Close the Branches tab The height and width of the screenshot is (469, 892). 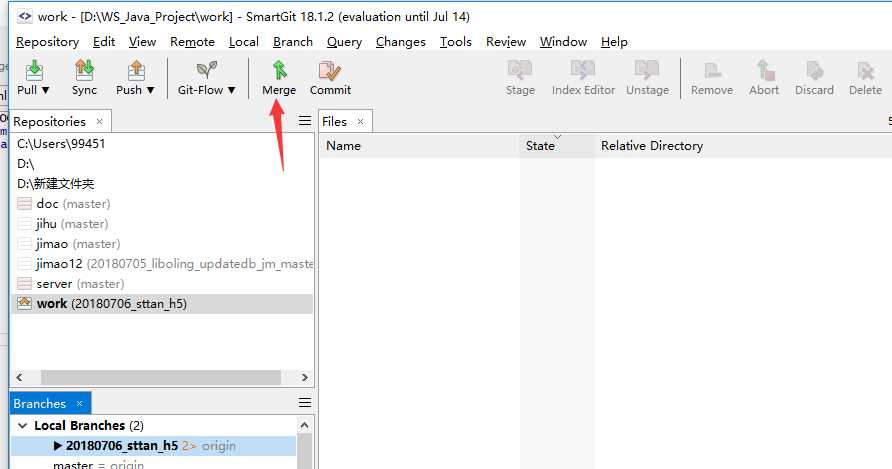pos(80,404)
